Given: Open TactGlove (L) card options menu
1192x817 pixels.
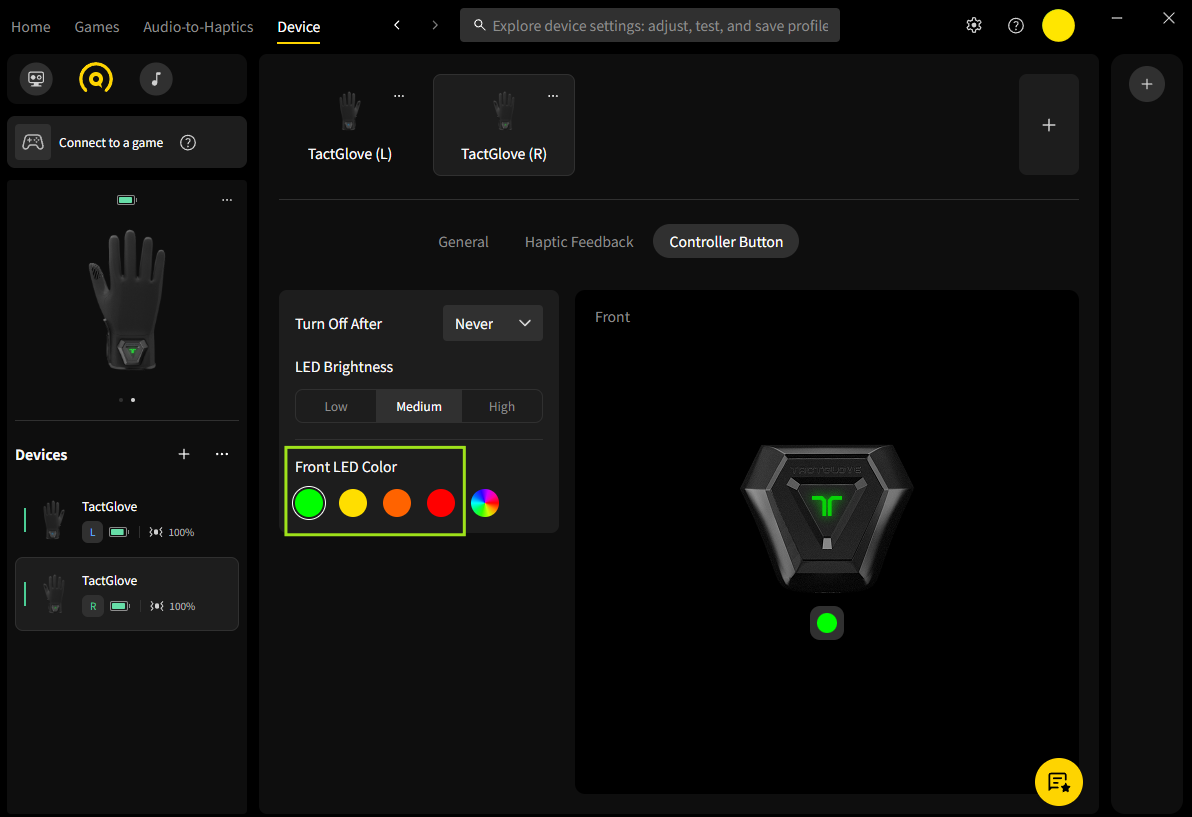Looking at the screenshot, I should coord(399,96).
